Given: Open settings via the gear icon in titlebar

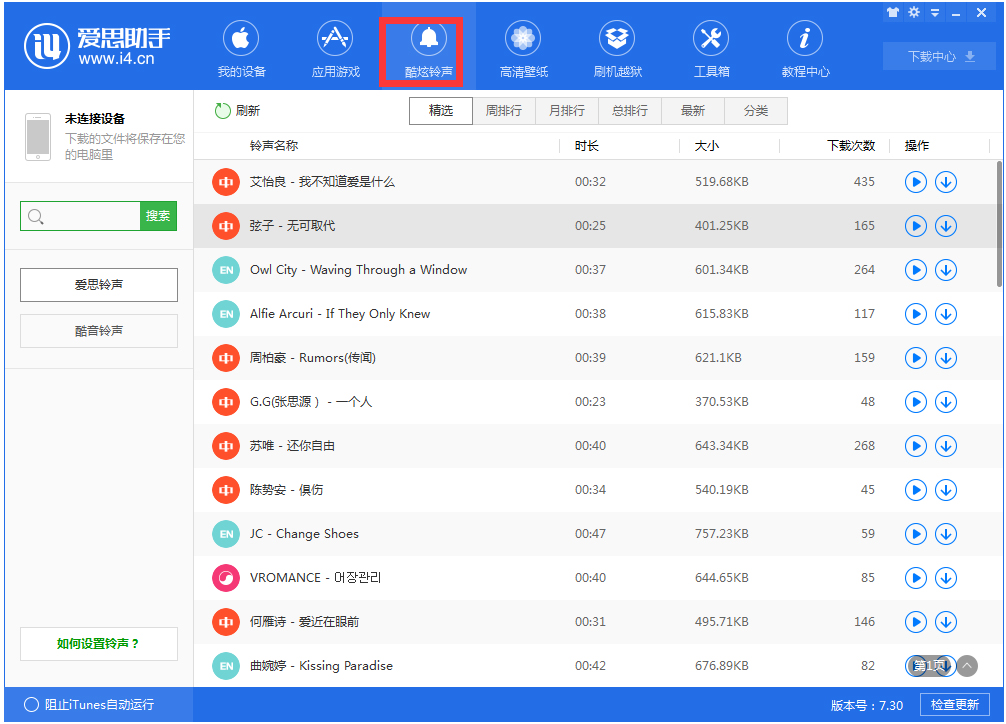Looking at the screenshot, I should point(912,12).
